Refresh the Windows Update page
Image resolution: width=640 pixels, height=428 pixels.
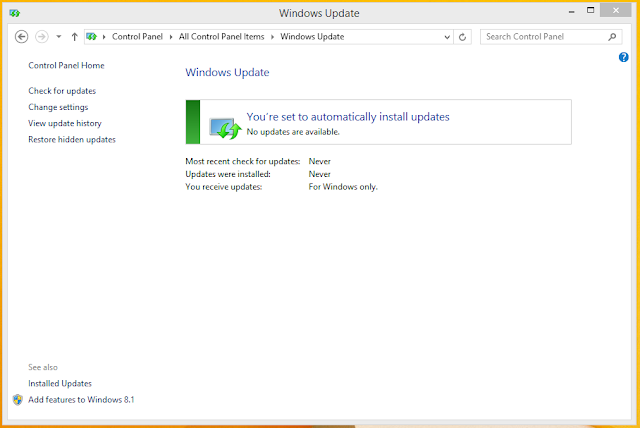[x=462, y=37]
